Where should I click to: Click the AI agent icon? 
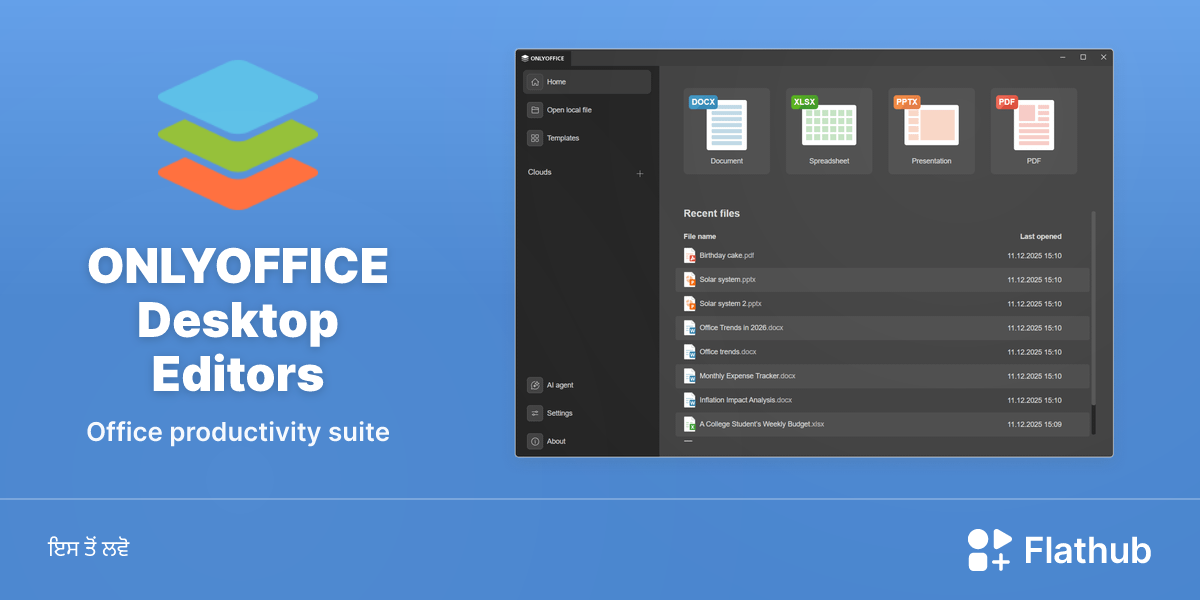pyautogui.click(x=535, y=385)
